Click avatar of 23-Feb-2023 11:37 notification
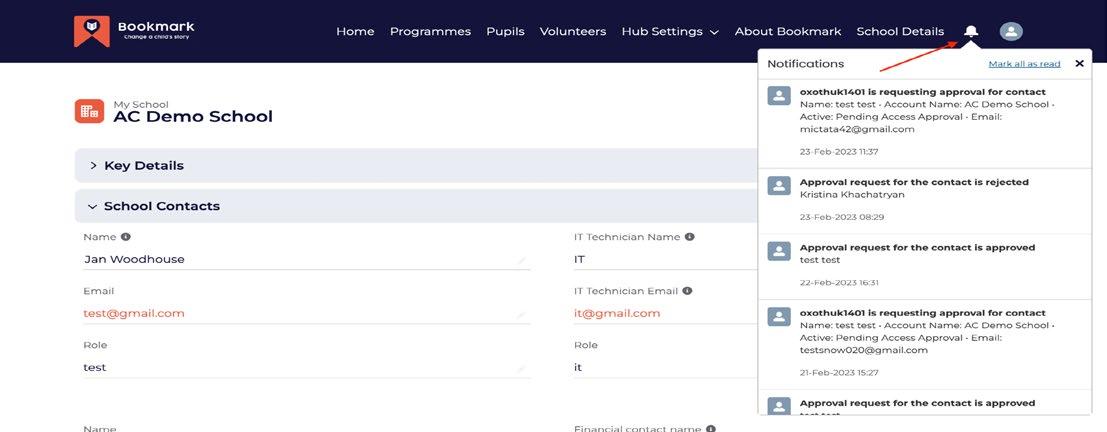 pyautogui.click(x=779, y=96)
